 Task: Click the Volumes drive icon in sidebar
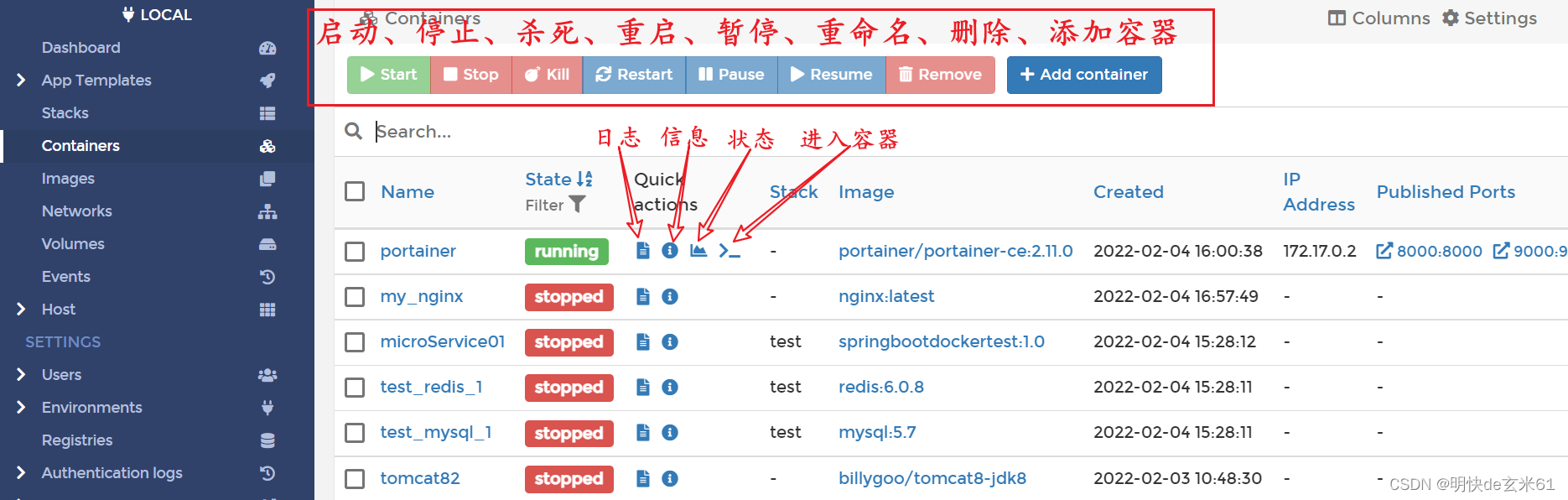pos(267,244)
